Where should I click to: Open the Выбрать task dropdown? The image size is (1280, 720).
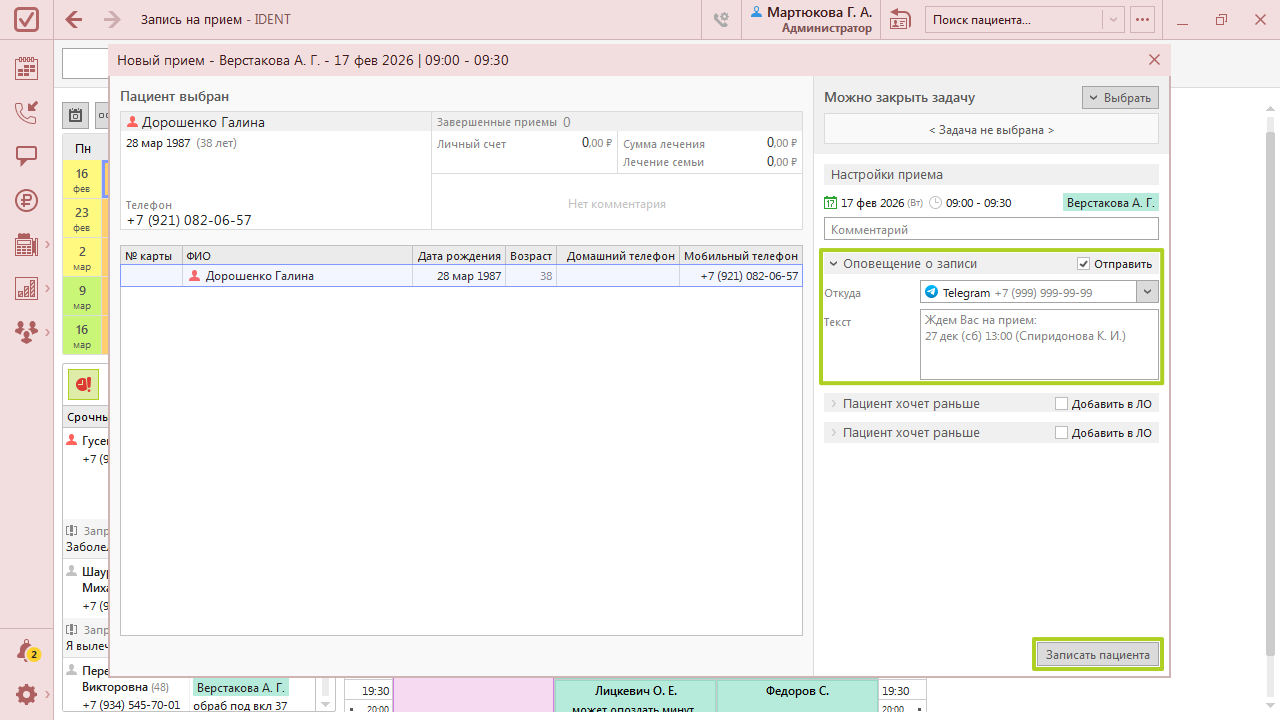pos(1120,98)
